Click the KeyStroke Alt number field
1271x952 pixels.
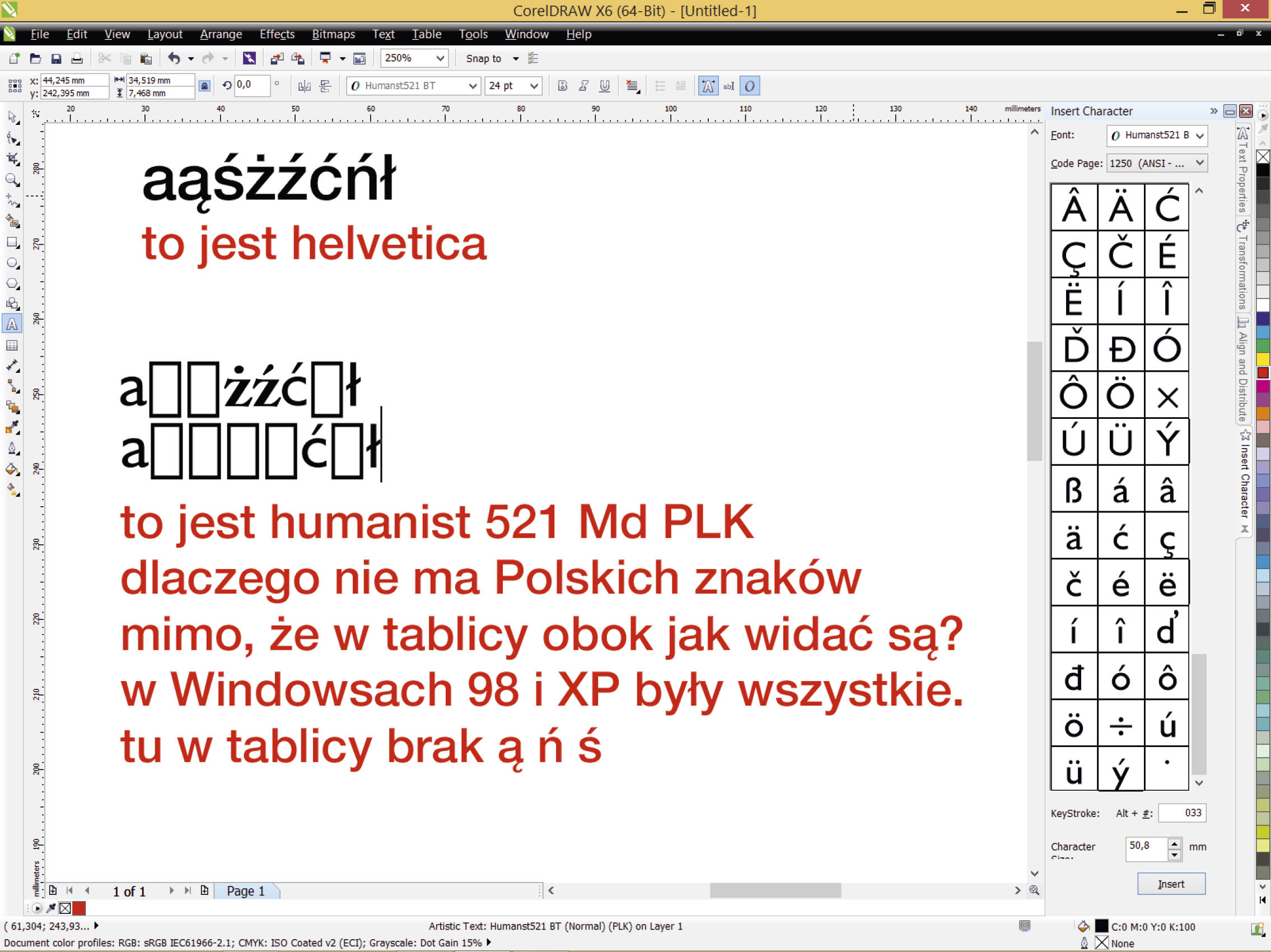(1181, 813)
